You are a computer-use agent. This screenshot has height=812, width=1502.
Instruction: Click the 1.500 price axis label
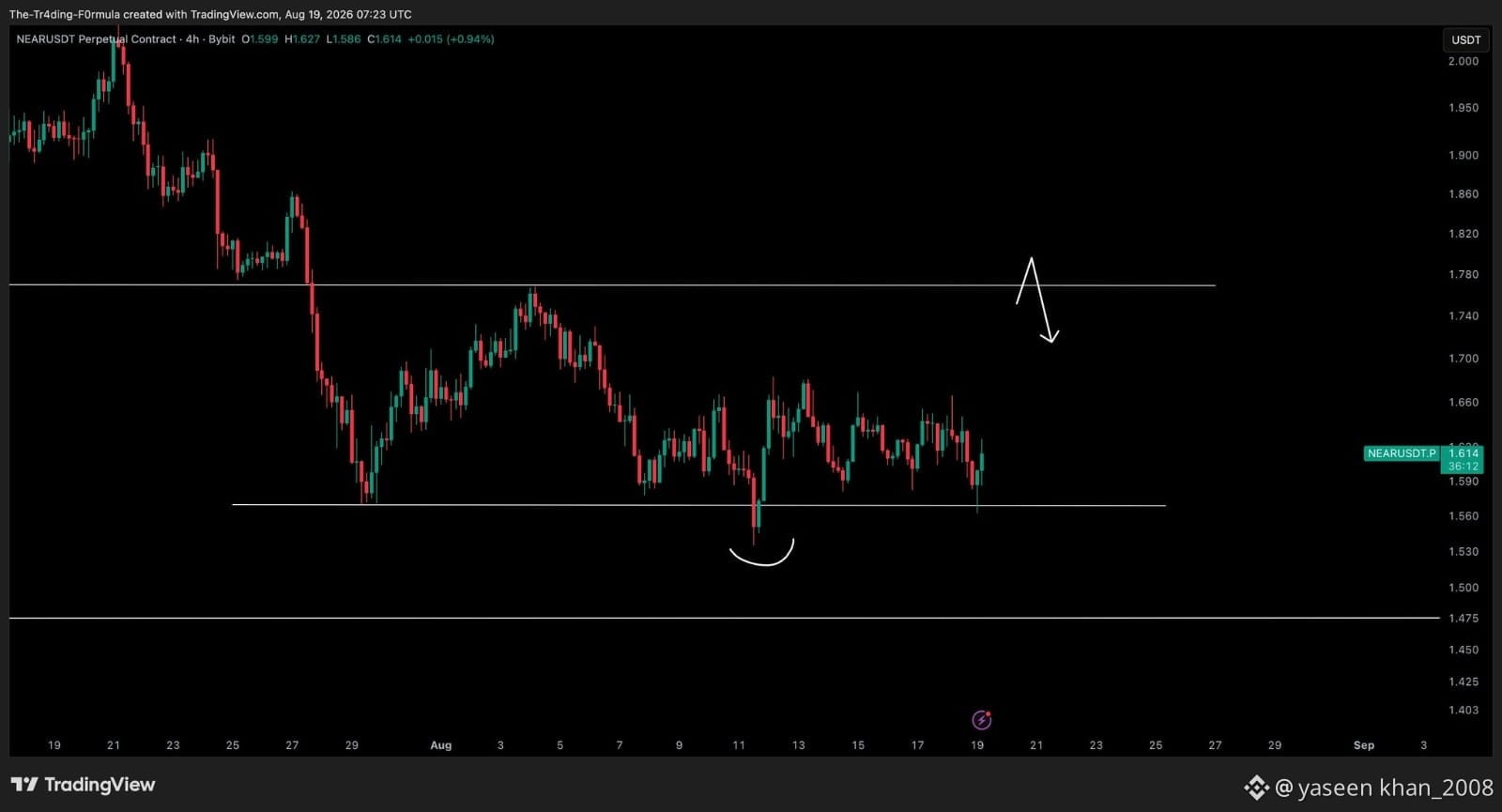[x=1464, y=588]
